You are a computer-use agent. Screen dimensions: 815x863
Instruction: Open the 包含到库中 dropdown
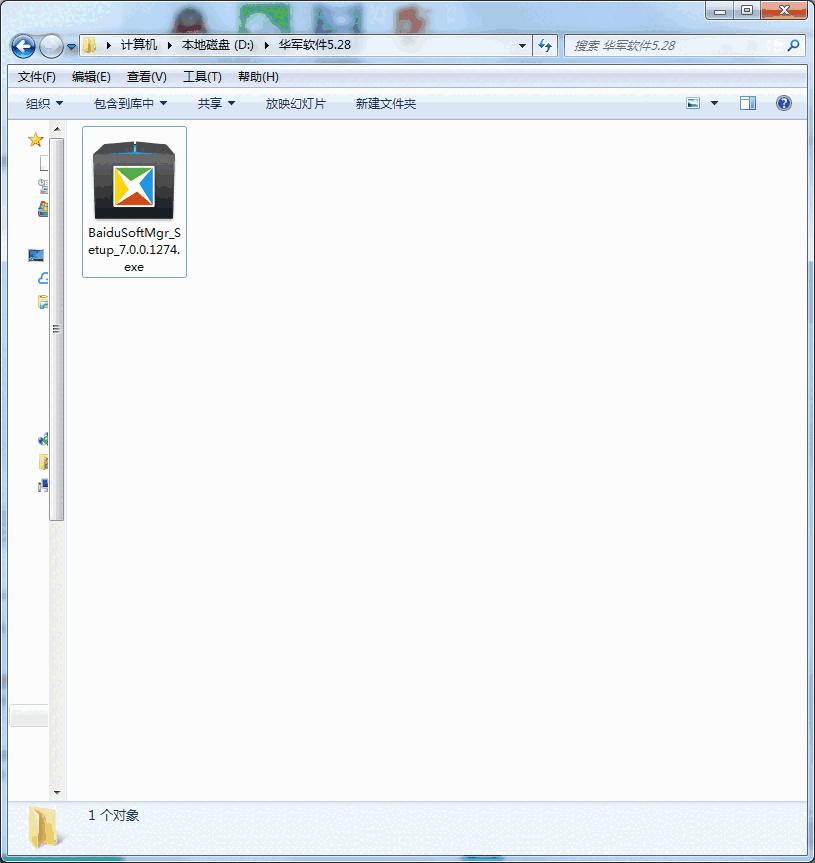pos(130,103)
